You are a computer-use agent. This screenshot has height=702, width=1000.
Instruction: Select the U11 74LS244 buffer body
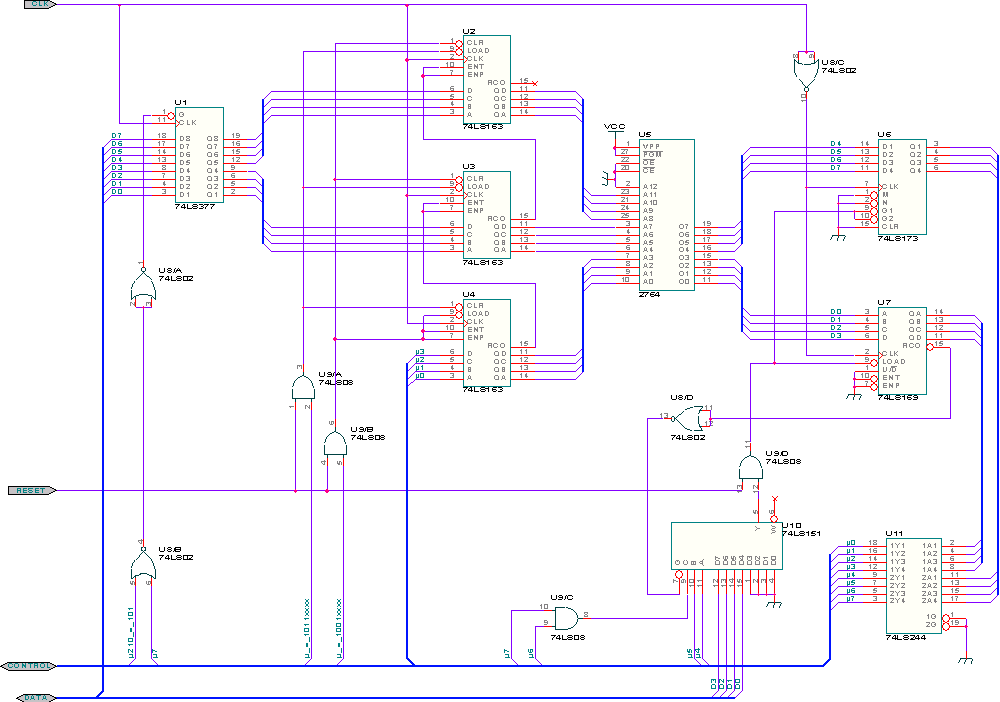coord(914,585)
